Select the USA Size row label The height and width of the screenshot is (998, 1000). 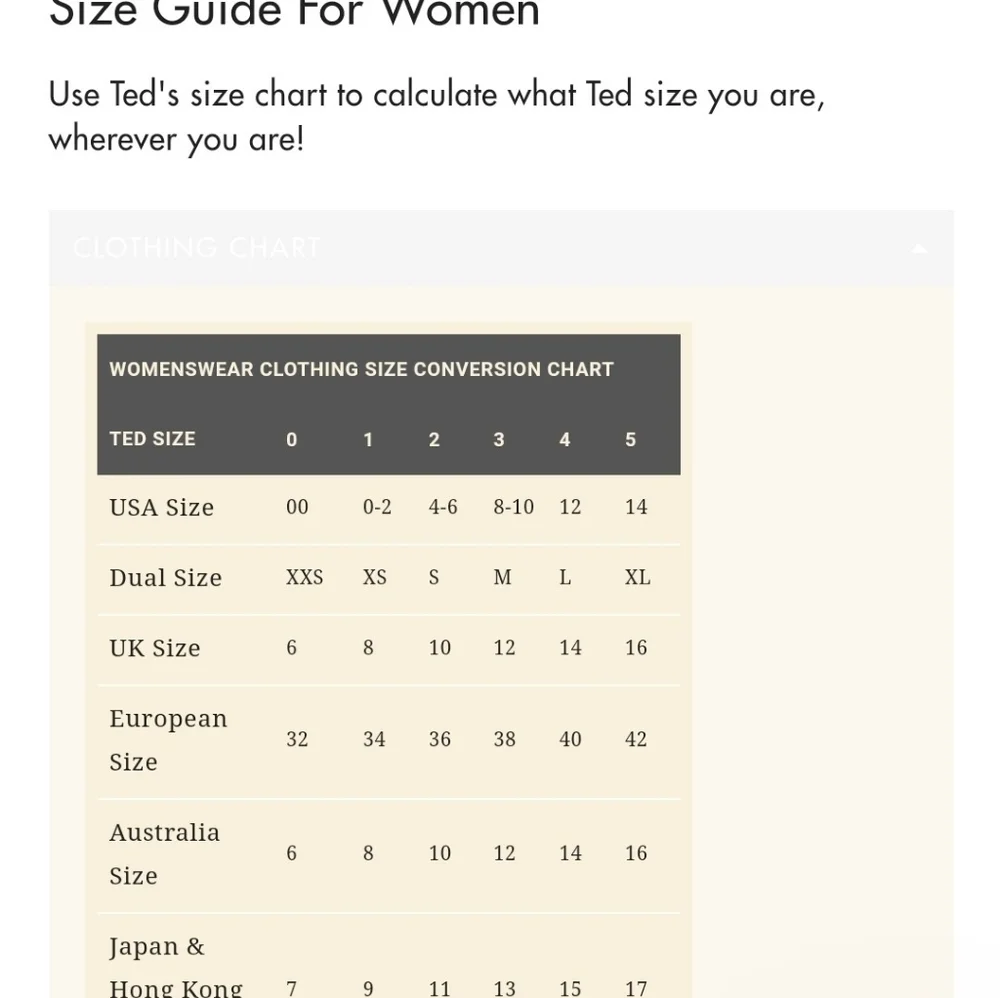click(161, 508)
